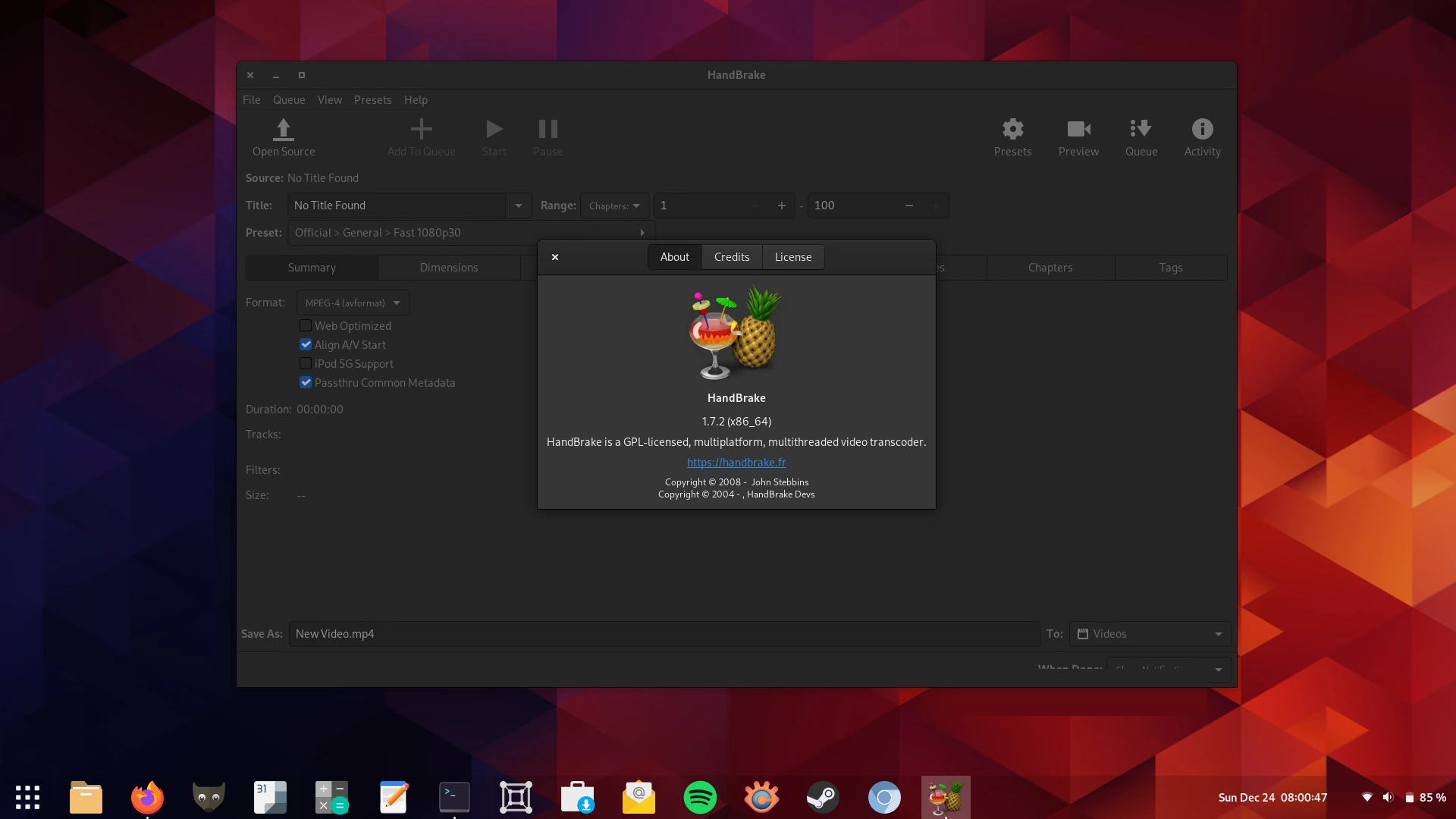
Task: Open the Activity info icon
Action: click(x=1202, y=129)
